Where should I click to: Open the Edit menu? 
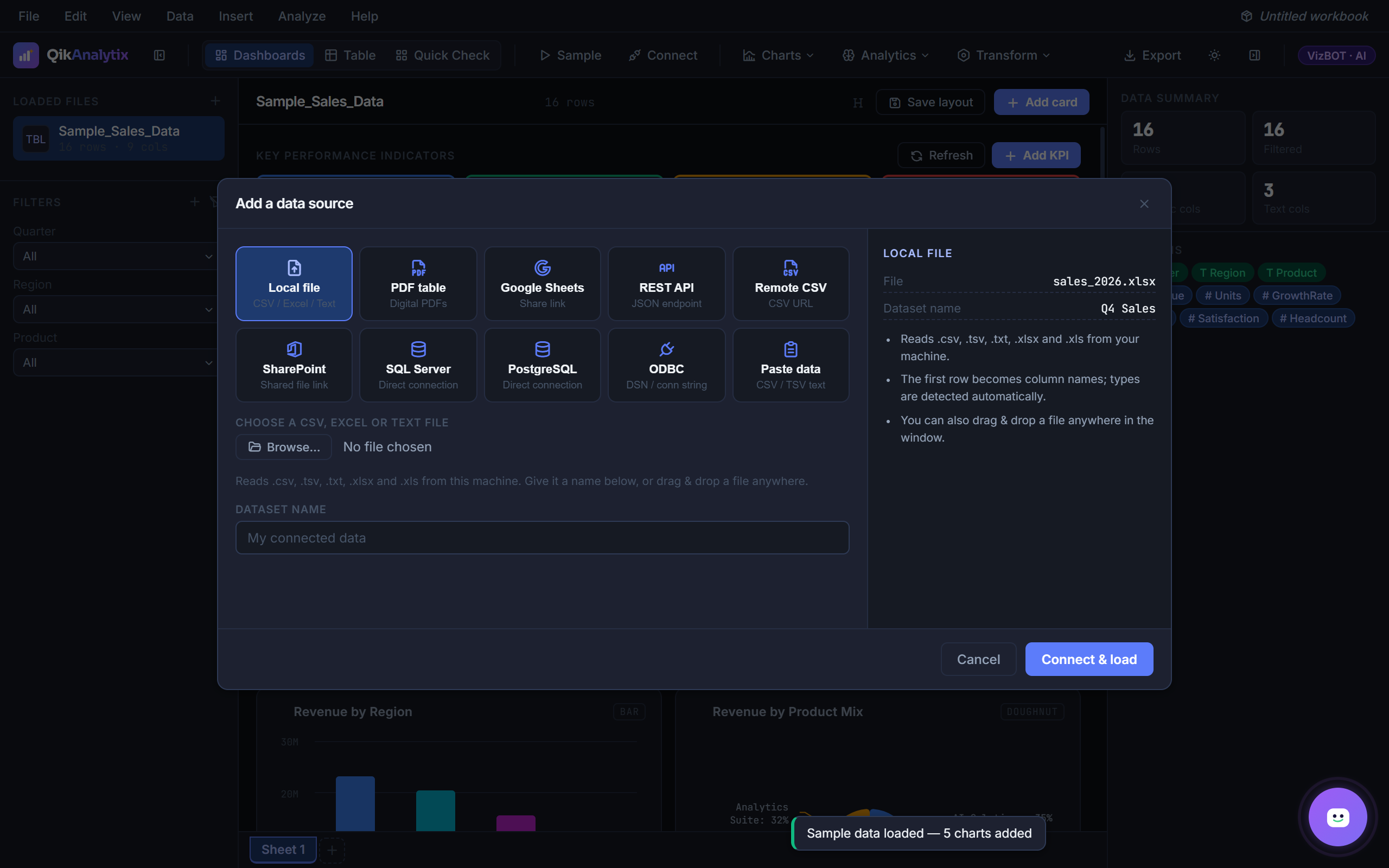[75, 16]
